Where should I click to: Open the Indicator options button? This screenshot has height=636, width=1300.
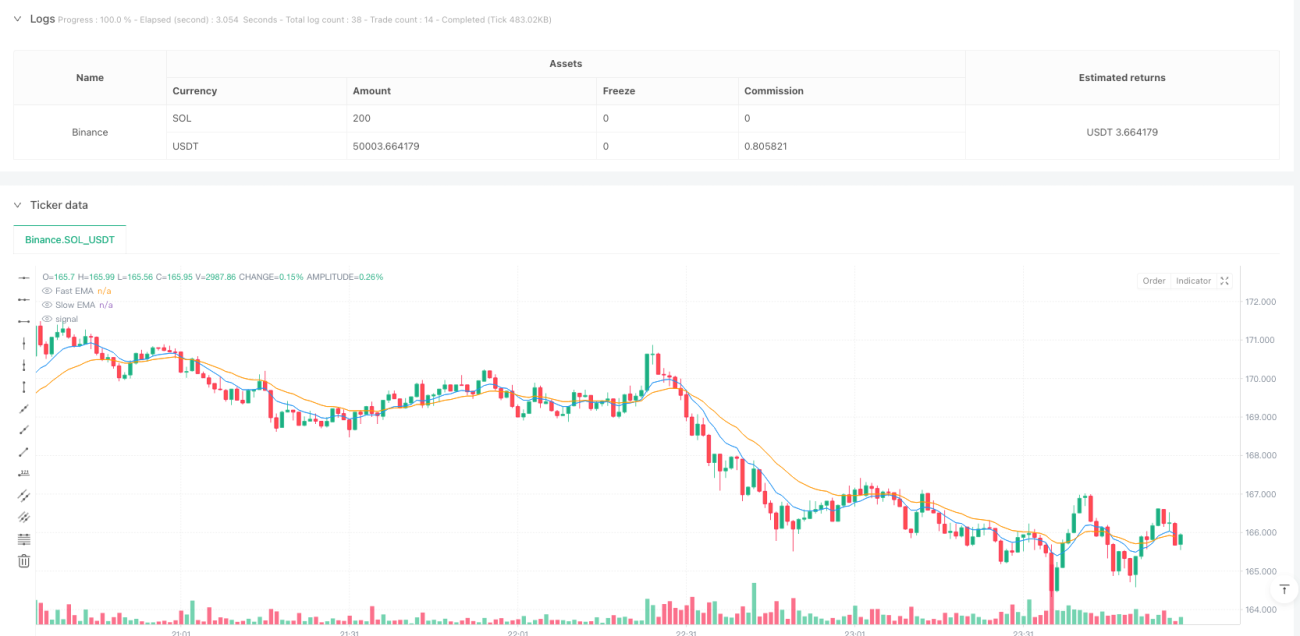point(1193,281)
